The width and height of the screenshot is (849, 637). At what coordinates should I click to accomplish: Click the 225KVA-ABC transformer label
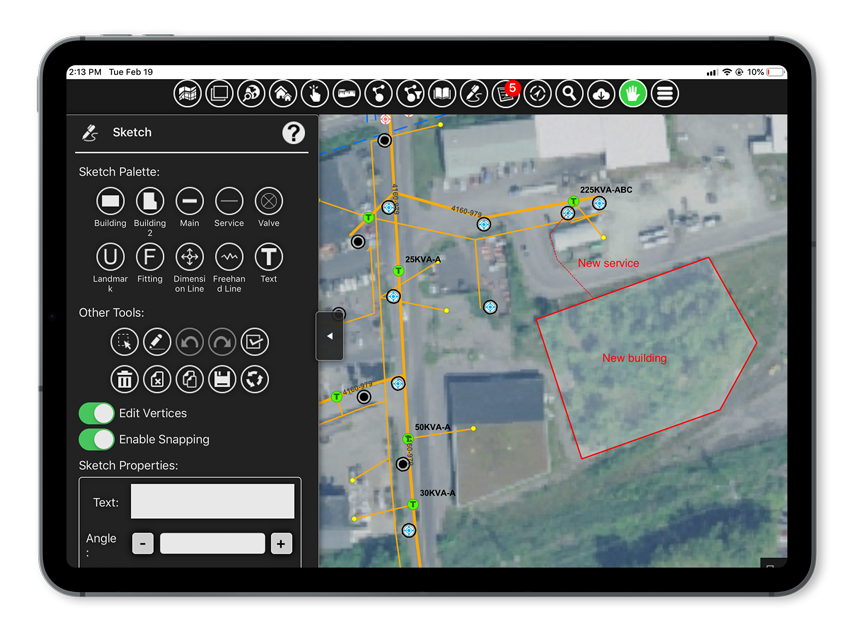(606, 190)
